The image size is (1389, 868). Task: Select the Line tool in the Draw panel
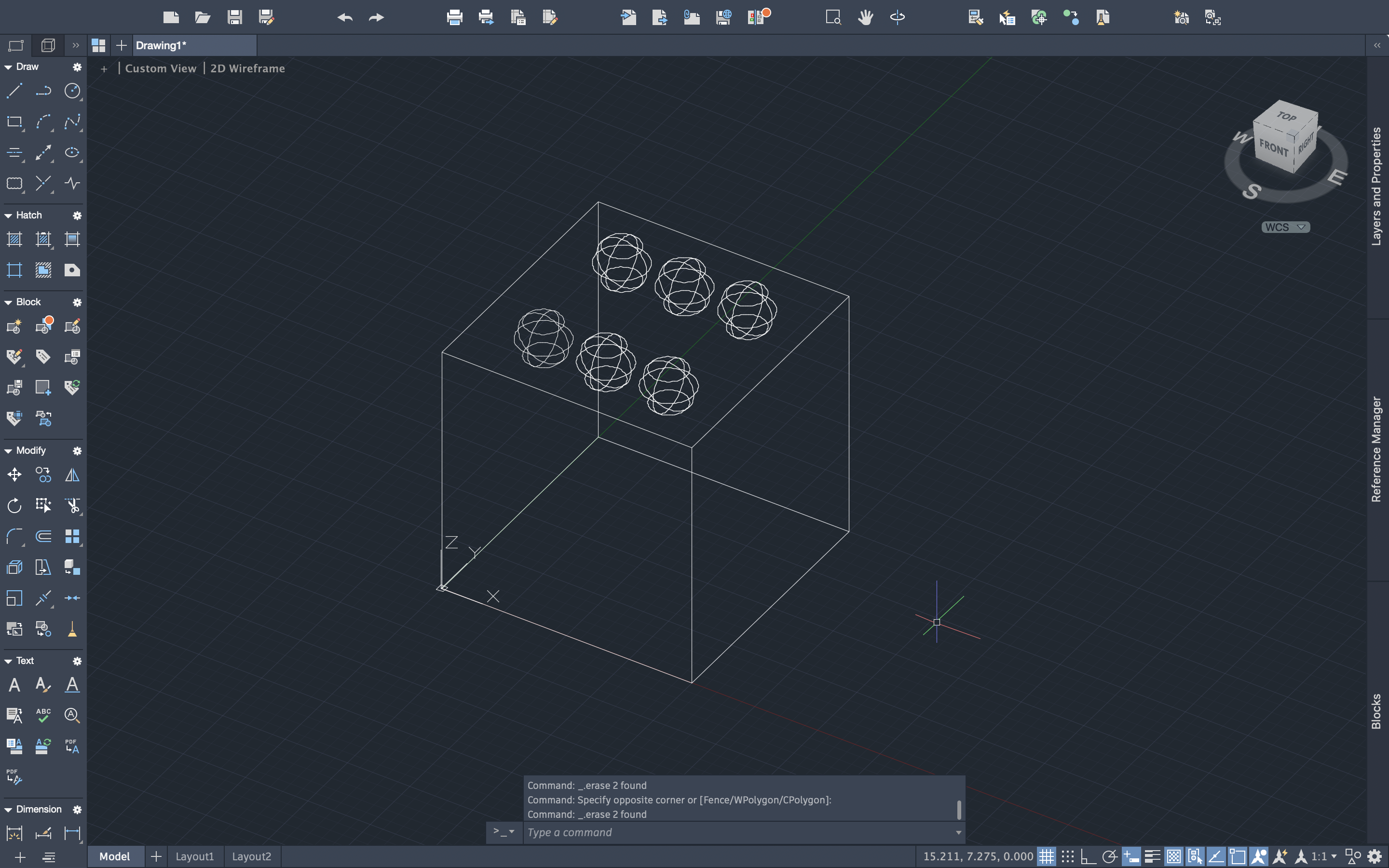[x=14, y=91]
